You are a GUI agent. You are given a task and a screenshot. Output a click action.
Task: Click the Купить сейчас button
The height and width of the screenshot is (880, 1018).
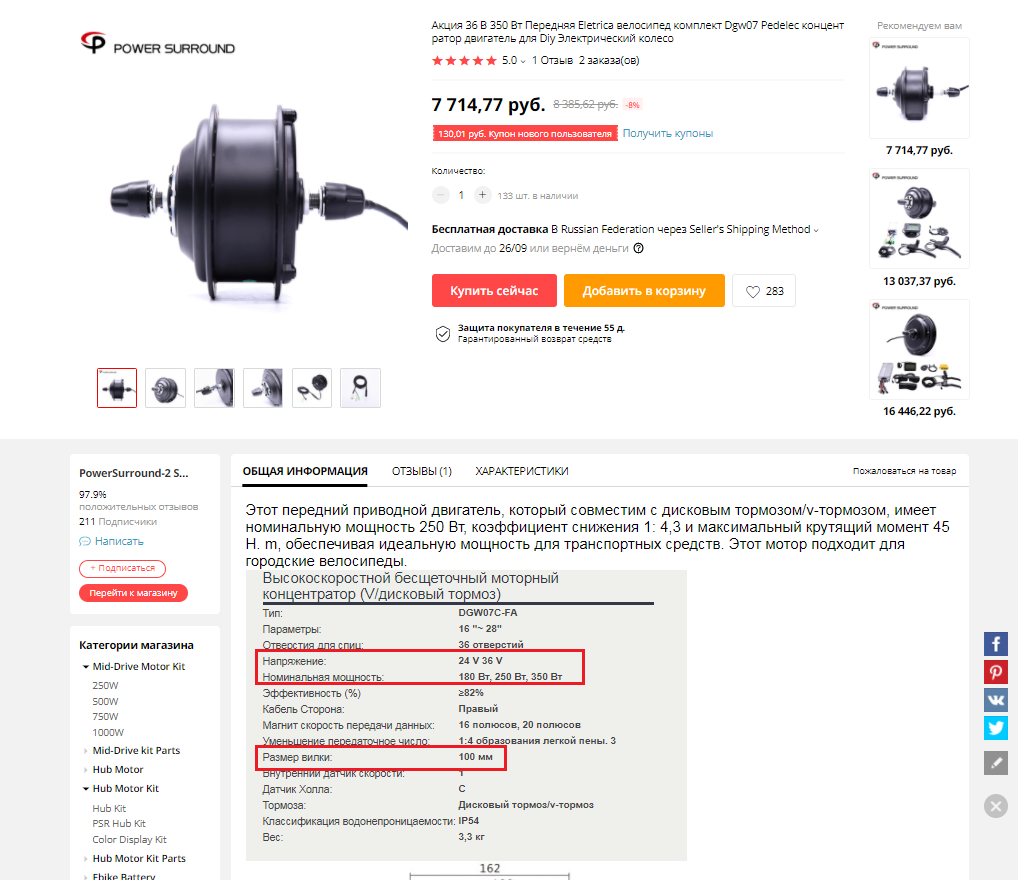point(494,290)
